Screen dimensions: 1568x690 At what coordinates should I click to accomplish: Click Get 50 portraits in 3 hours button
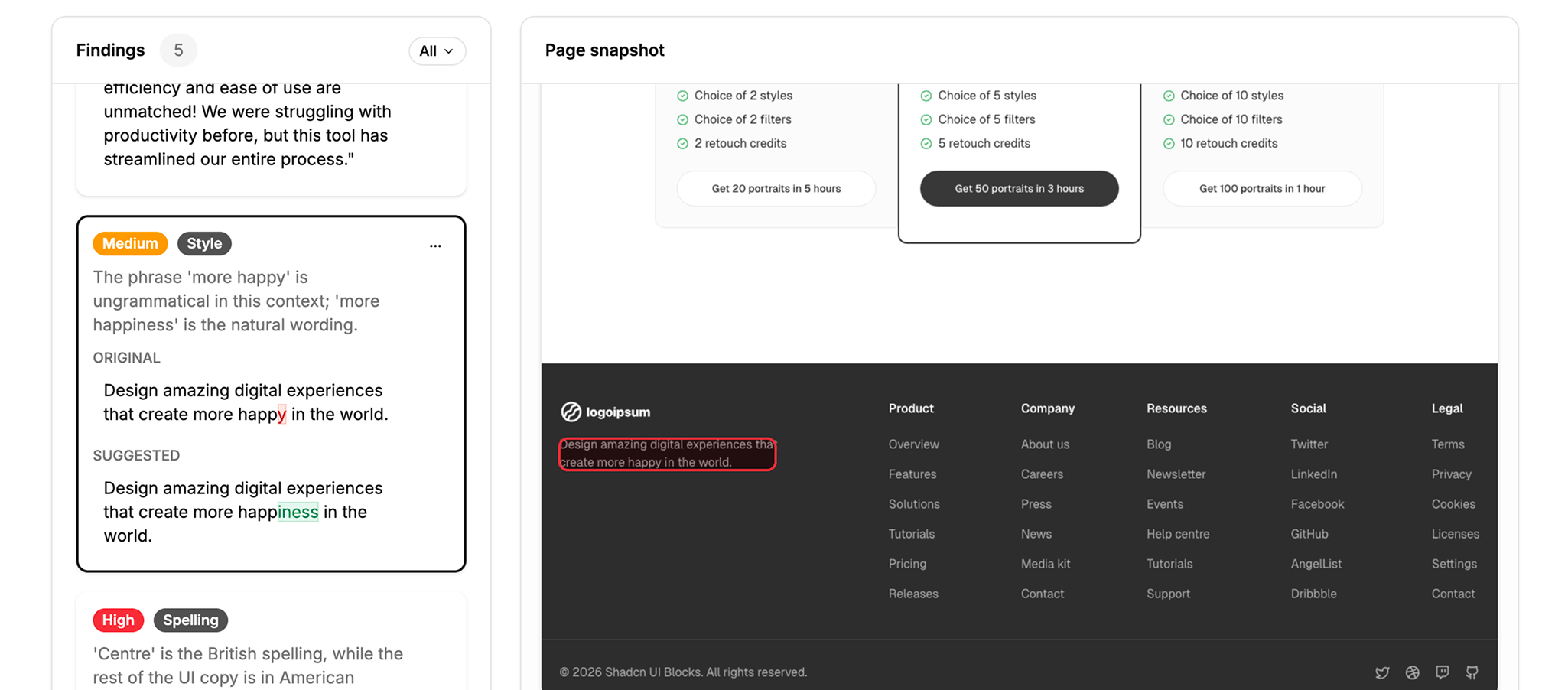tap(1019, 188)
